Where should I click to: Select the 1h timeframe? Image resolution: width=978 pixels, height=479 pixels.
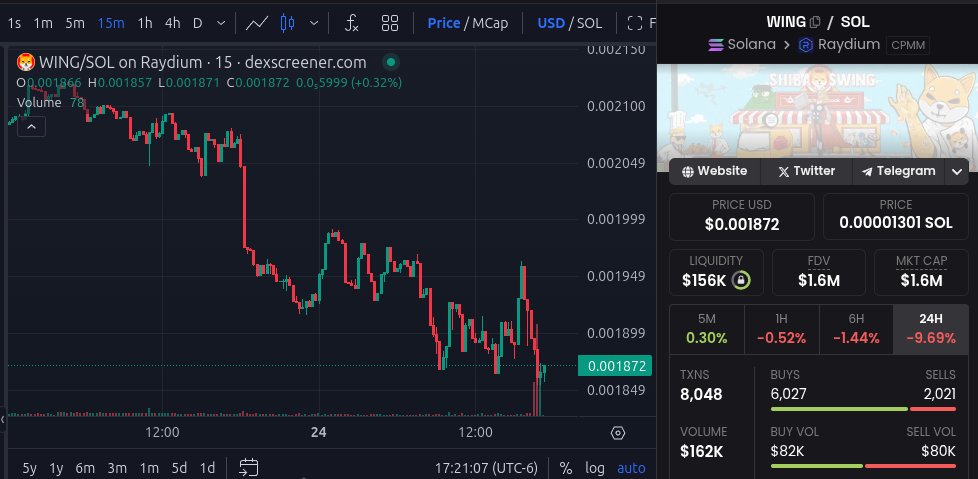click(145, 24)
